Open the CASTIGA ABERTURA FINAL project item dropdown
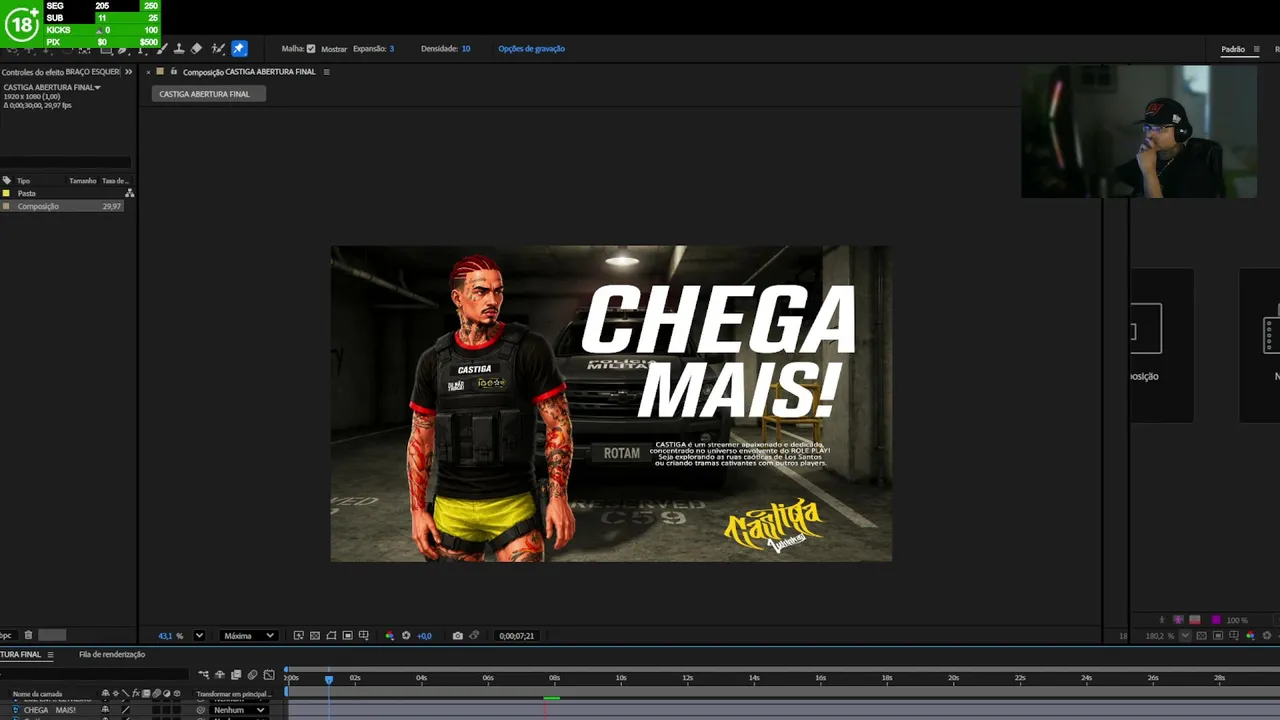The image size is (1280, 720). click(x=98, y=87)
